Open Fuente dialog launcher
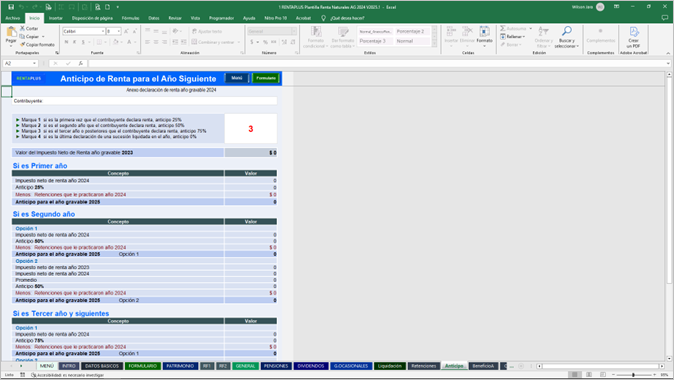The width and height of the screenshot is (674, 380). click(138, 53)
